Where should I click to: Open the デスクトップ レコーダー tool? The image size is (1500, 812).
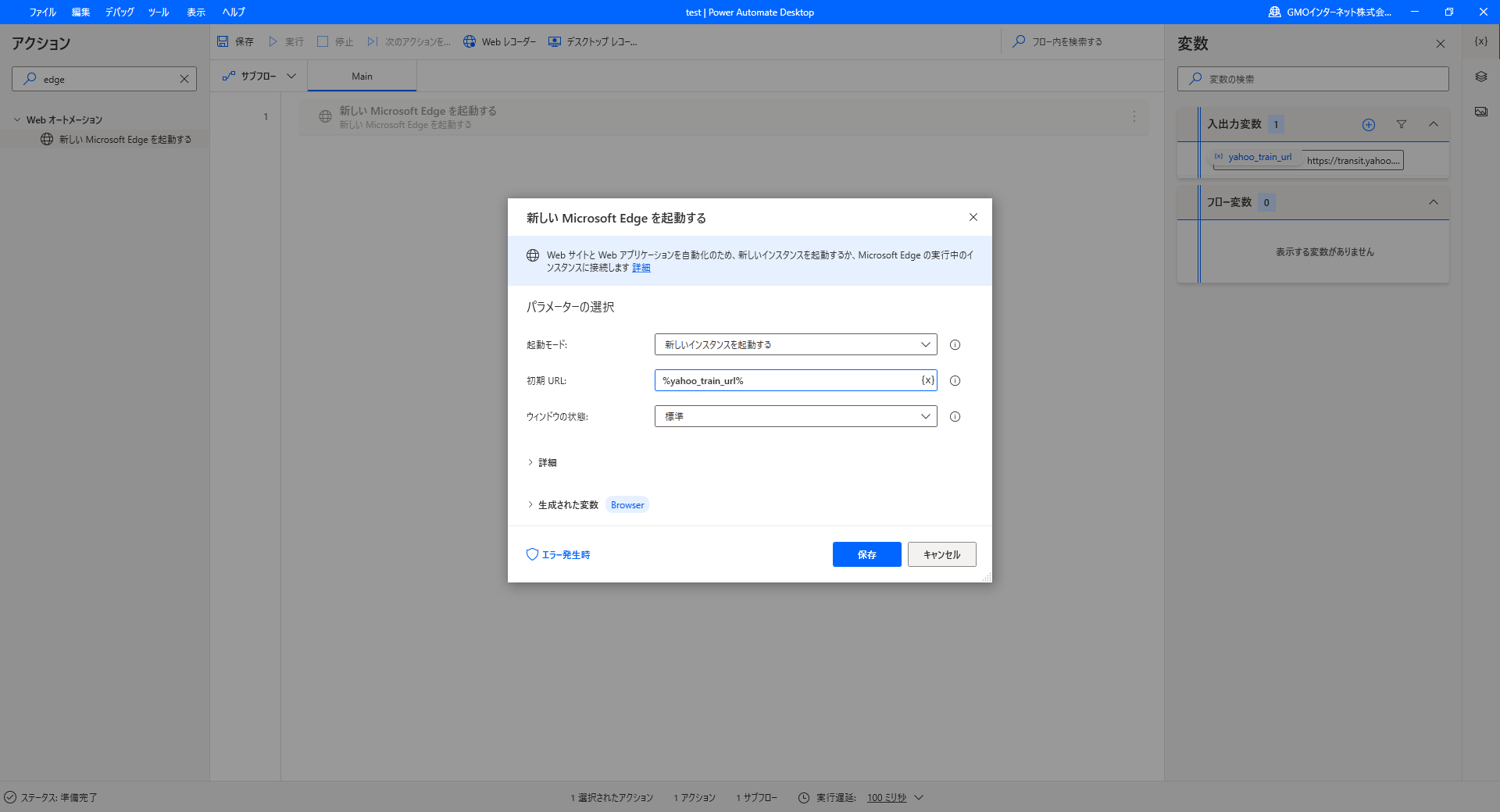click(x=593, y=41)
